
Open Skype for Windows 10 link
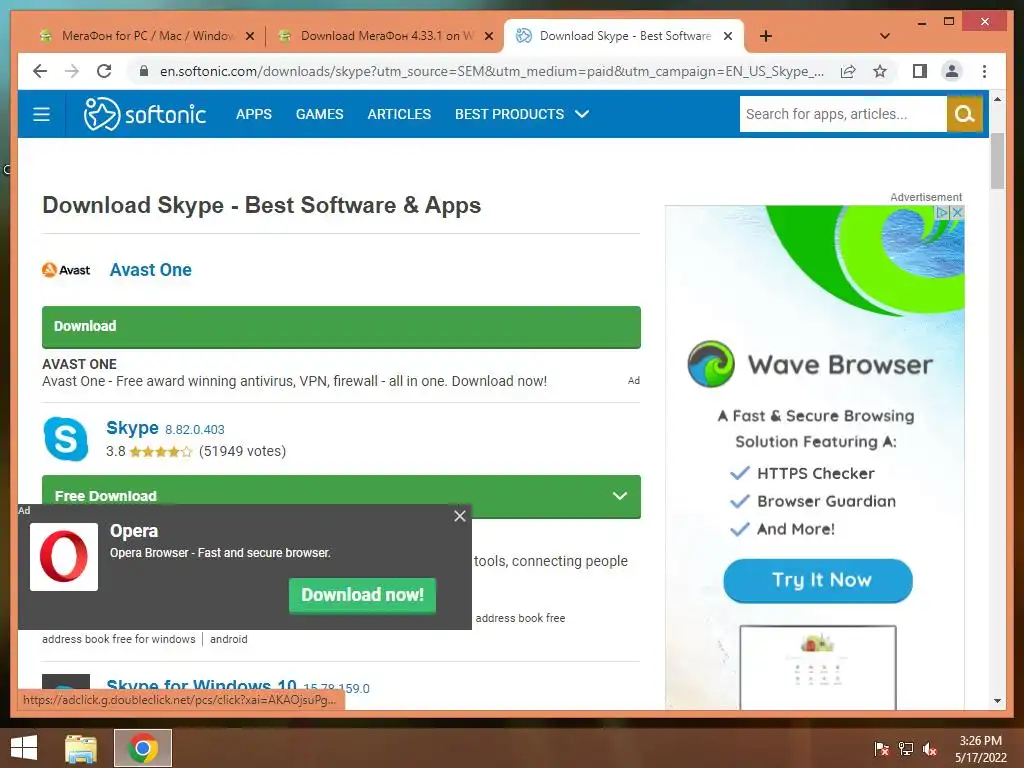[201, 686]
